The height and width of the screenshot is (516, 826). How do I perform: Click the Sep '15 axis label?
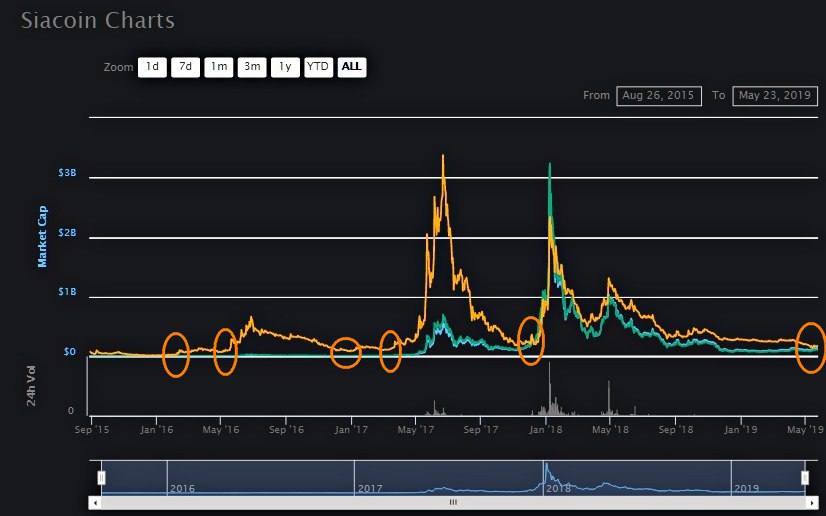click(92, 430)
